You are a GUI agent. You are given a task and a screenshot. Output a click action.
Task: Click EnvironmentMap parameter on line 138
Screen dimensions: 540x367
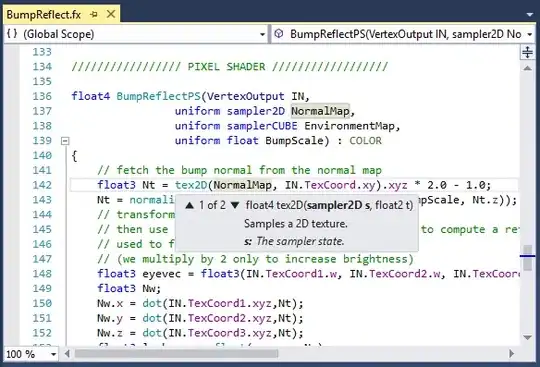pos(349,126)
